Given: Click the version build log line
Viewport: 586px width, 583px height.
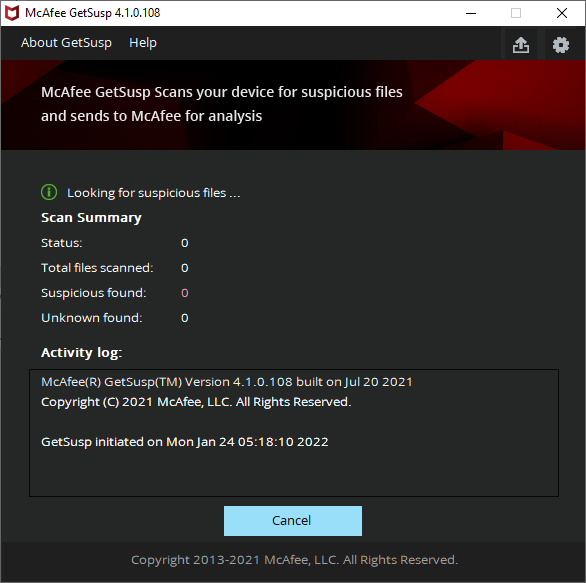Looking at the screenshot, I should [226, 382].
